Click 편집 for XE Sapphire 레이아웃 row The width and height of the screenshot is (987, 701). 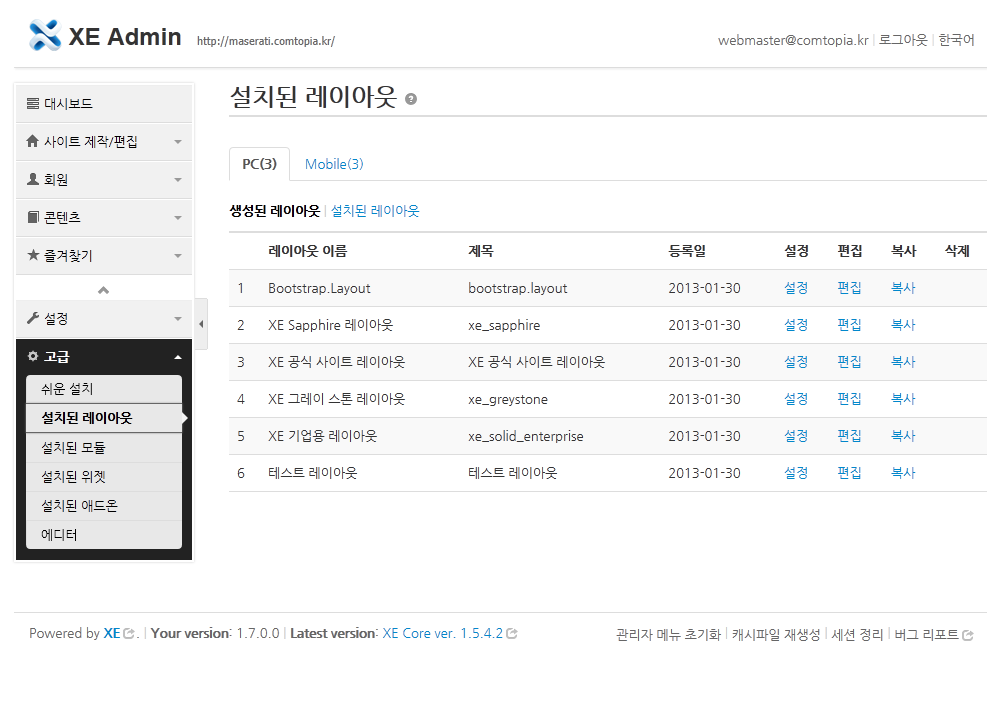tap(849, 325)
